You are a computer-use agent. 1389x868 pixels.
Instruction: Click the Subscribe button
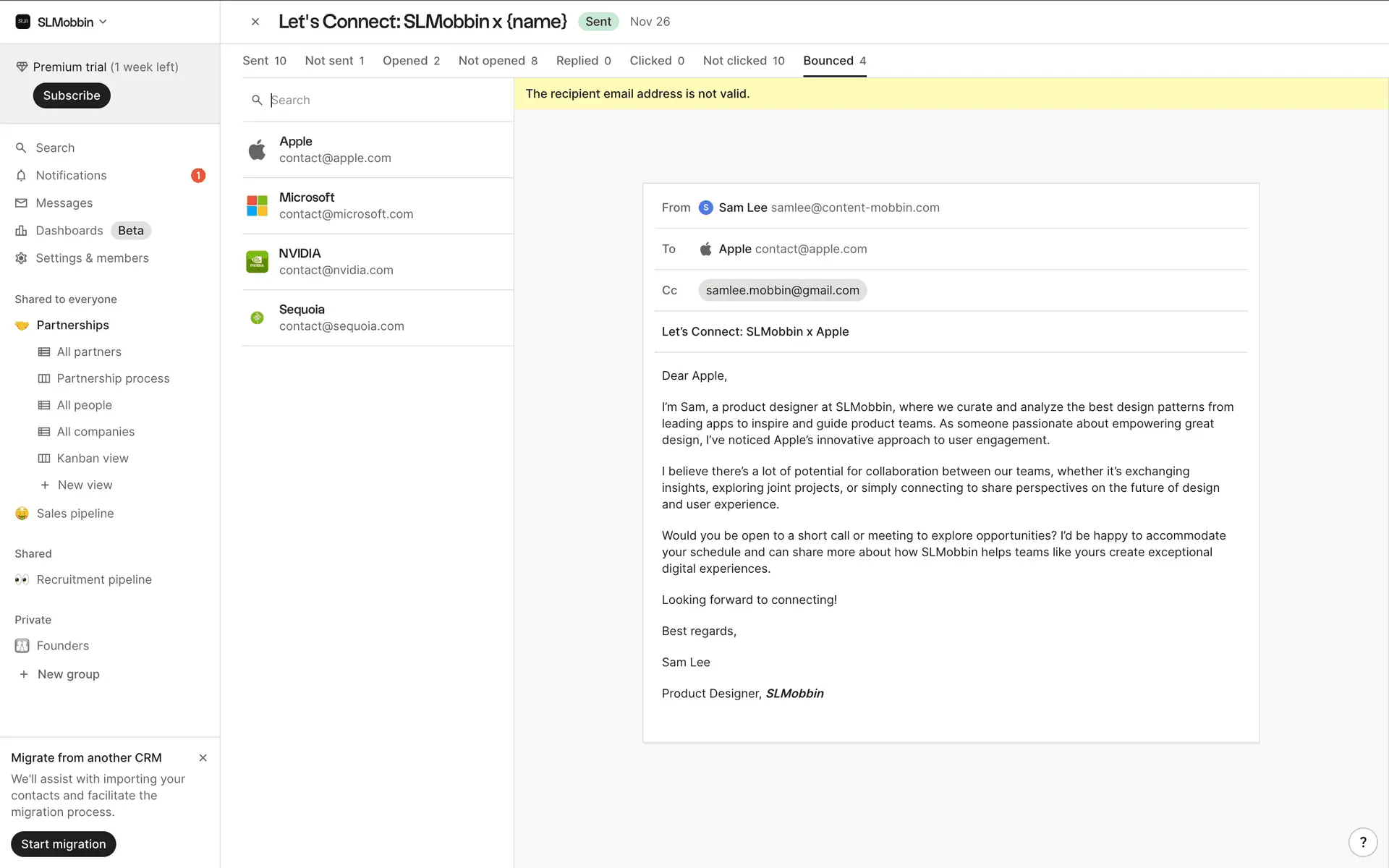71,95
